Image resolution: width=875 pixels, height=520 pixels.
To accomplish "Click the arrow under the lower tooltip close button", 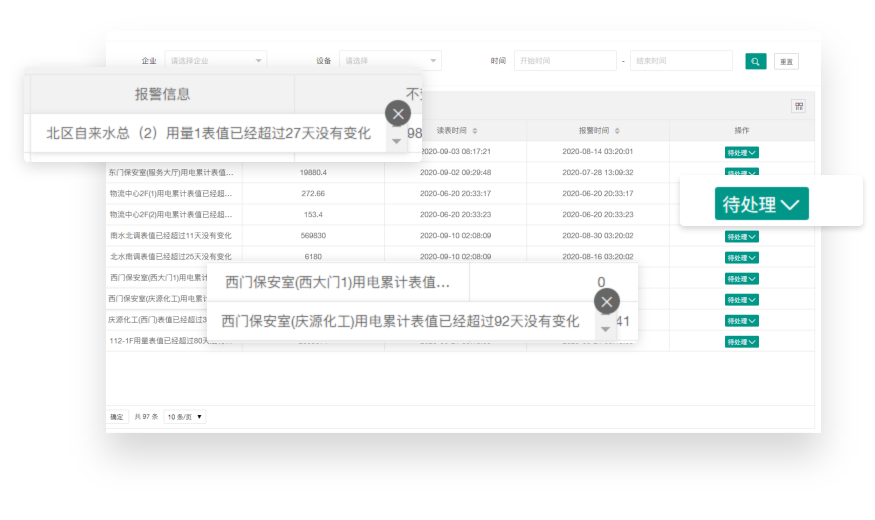I will pos(605,329).
